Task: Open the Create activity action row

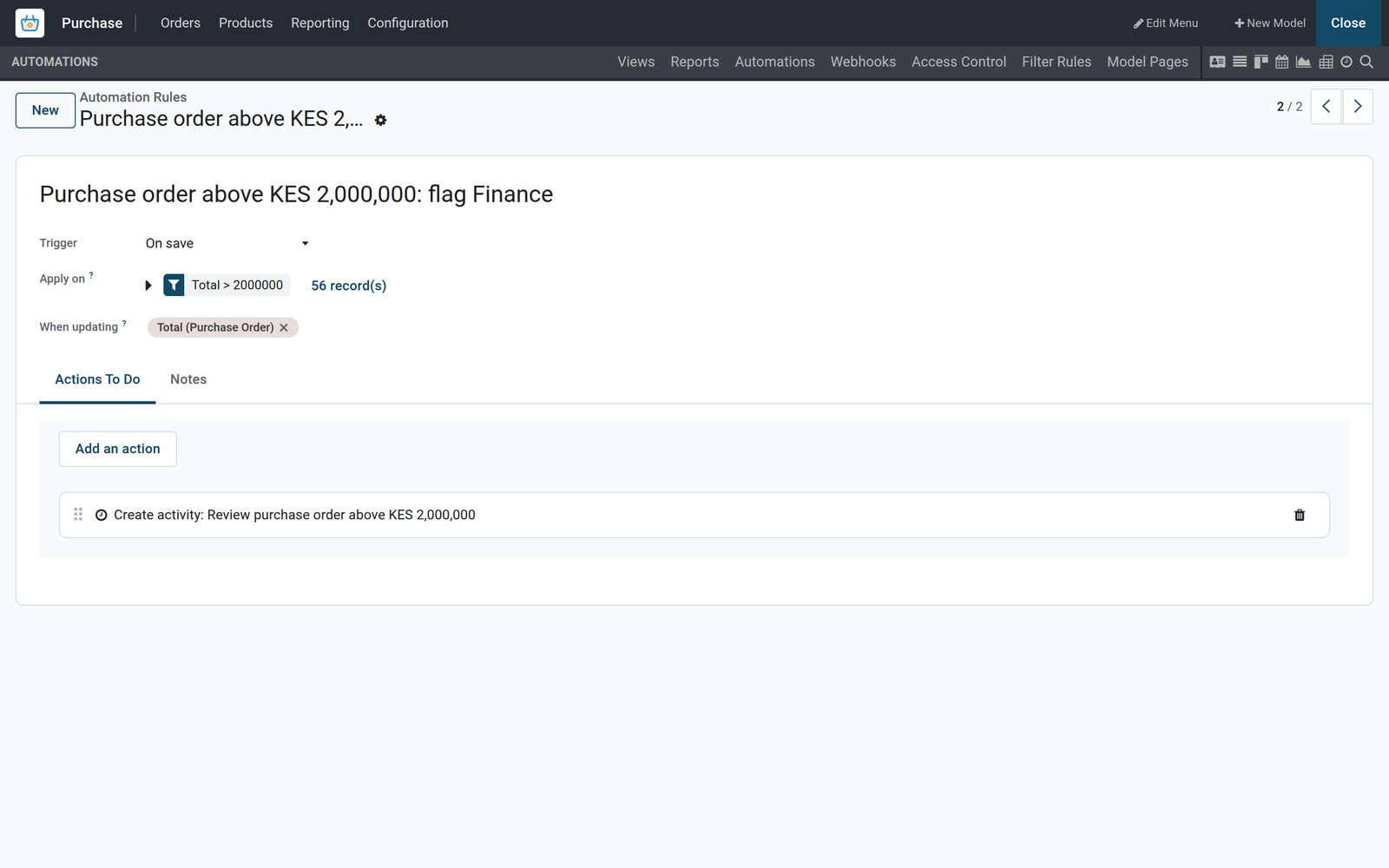Action: (x=694, y=515)
